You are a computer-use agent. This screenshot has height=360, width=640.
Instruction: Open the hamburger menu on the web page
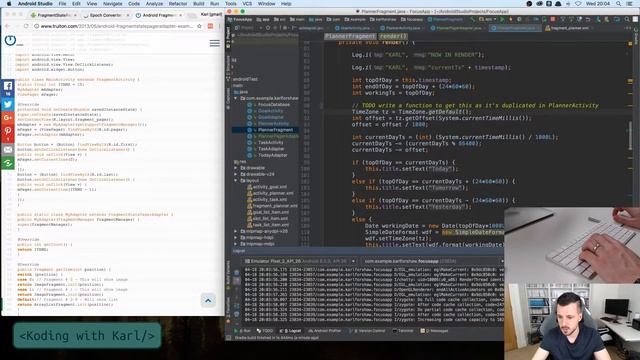(x=215, y=43)
